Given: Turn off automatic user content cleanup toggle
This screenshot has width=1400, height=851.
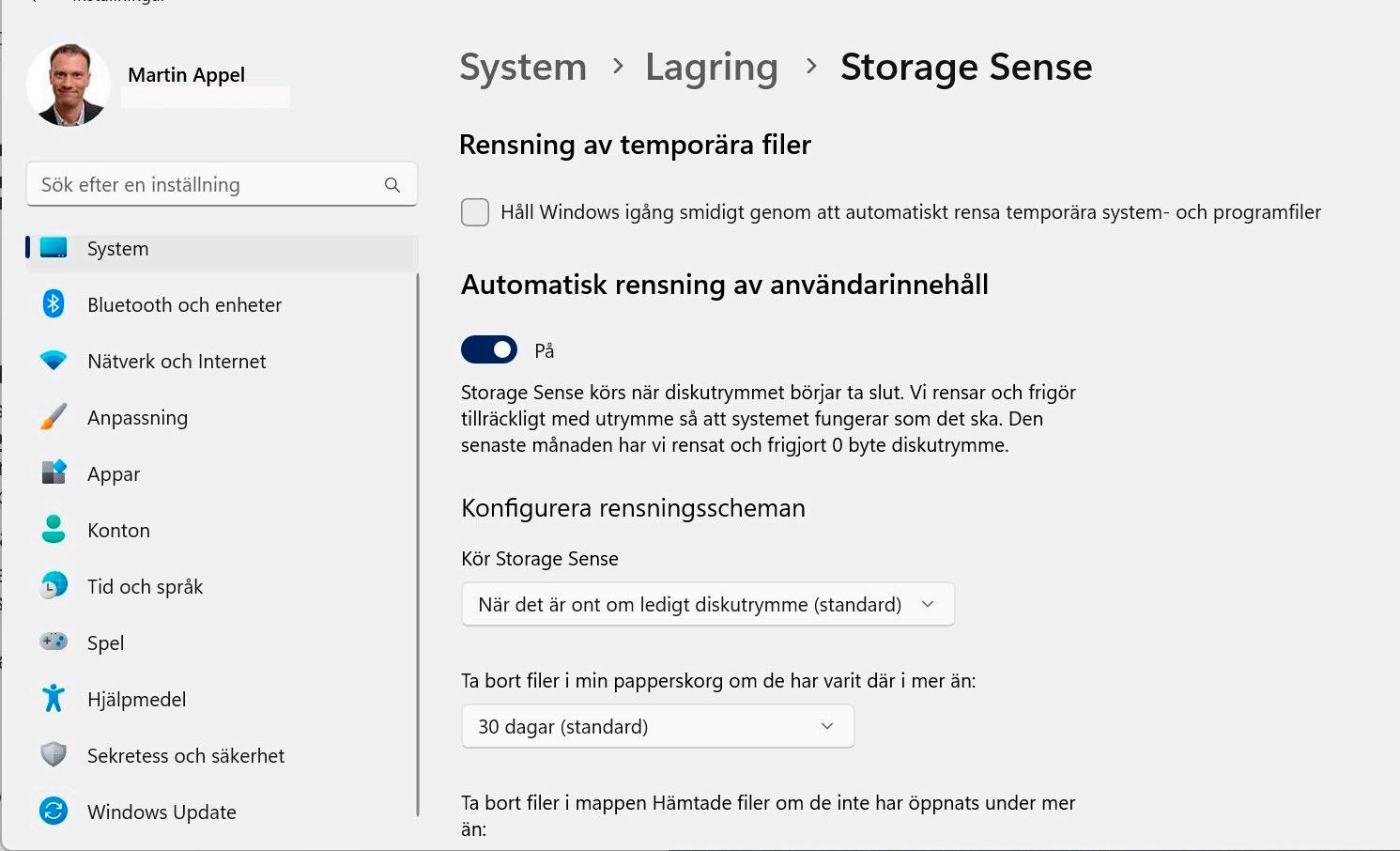Looking at the screenshot, I should tap(489, 350).
